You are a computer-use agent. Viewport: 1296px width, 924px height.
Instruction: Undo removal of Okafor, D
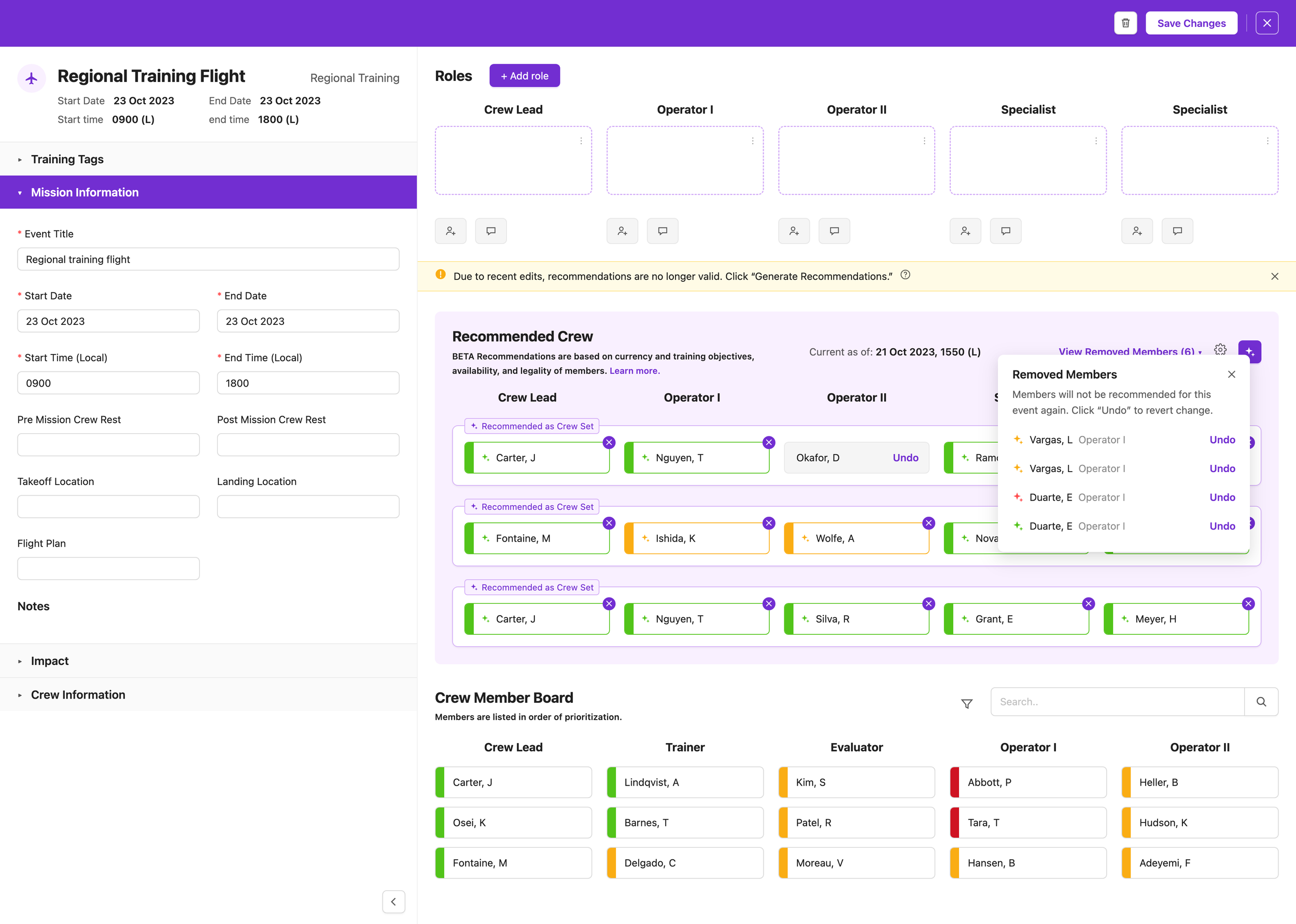906,458
